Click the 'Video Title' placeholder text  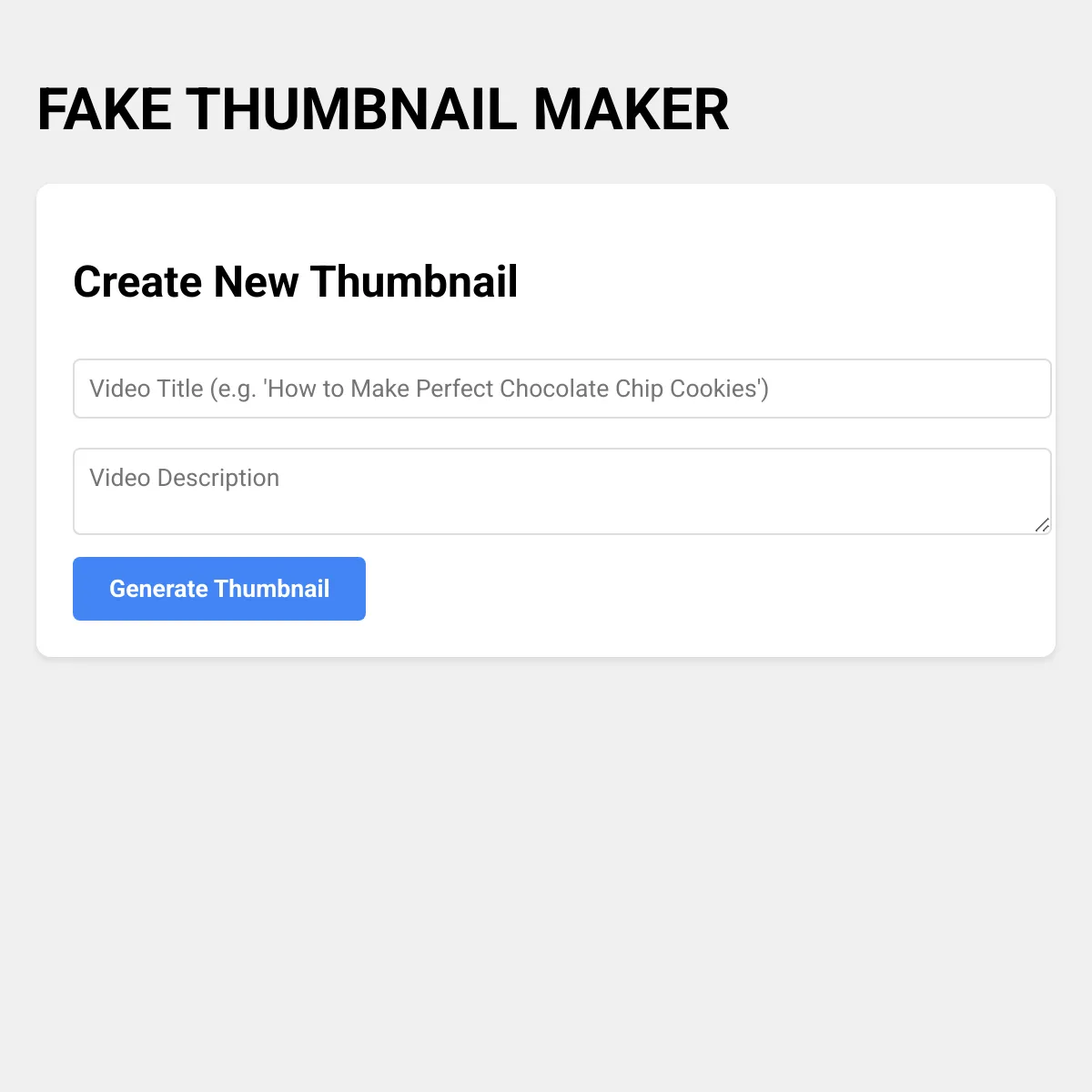coord(146,389)
